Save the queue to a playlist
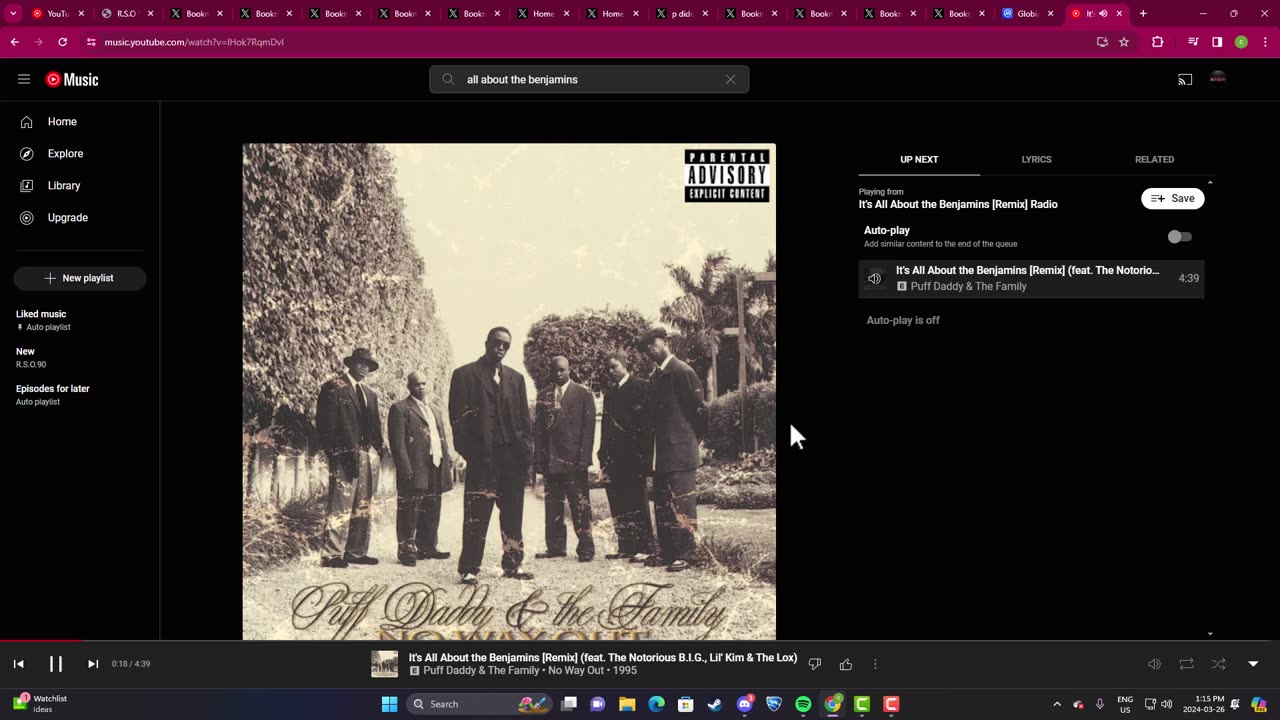This screenshot has width=1280, height=720. (x=1172, y=198)
